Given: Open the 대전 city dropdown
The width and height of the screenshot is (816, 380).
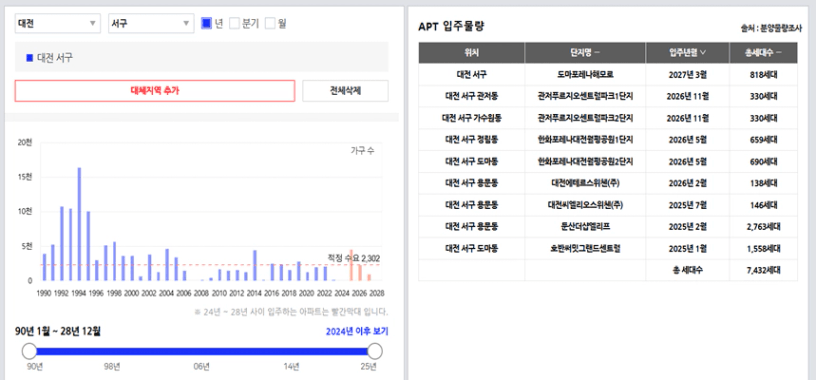Looking at the screenshot, I should point(57,23).
